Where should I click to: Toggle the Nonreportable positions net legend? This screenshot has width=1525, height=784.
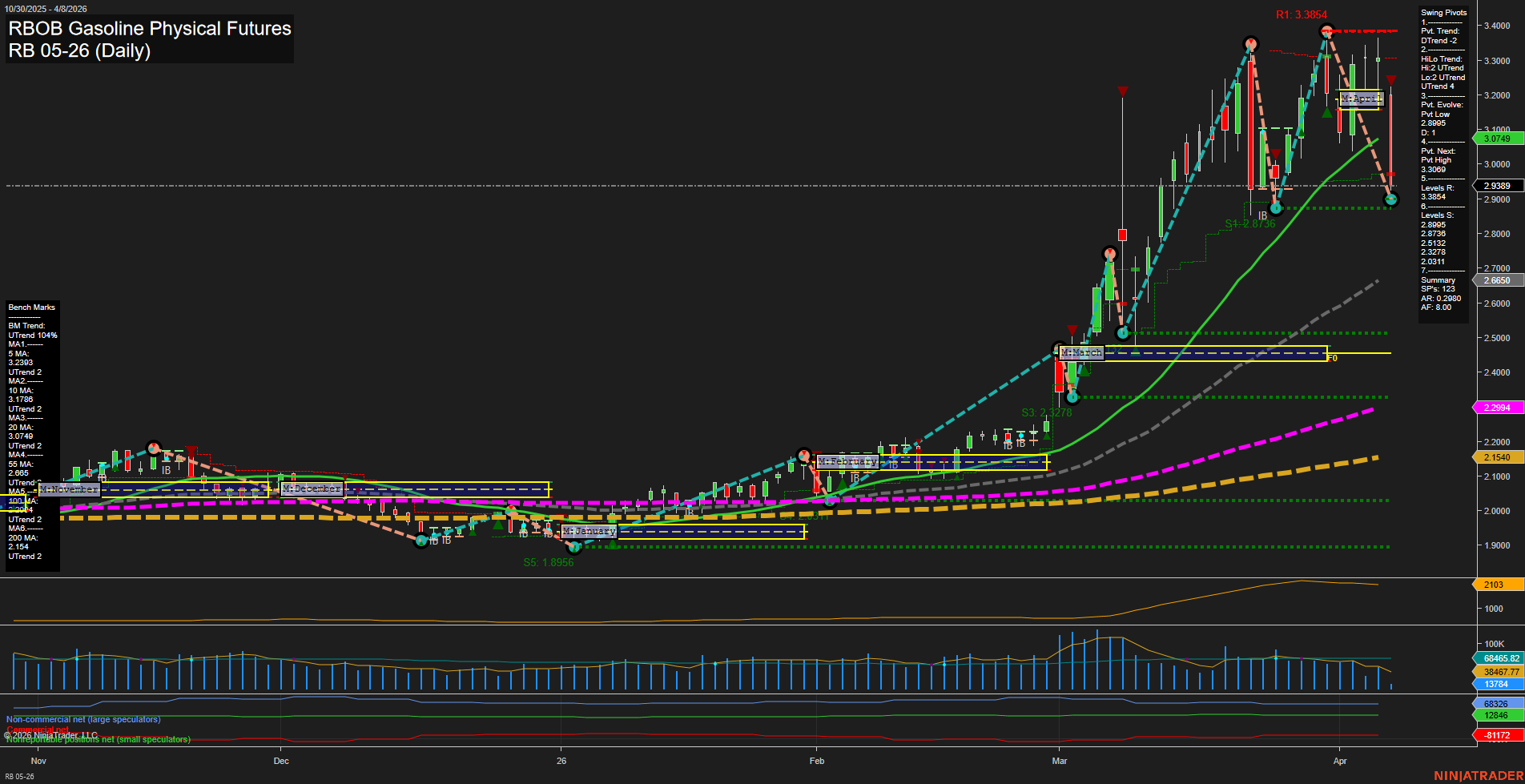pos(96,739)
